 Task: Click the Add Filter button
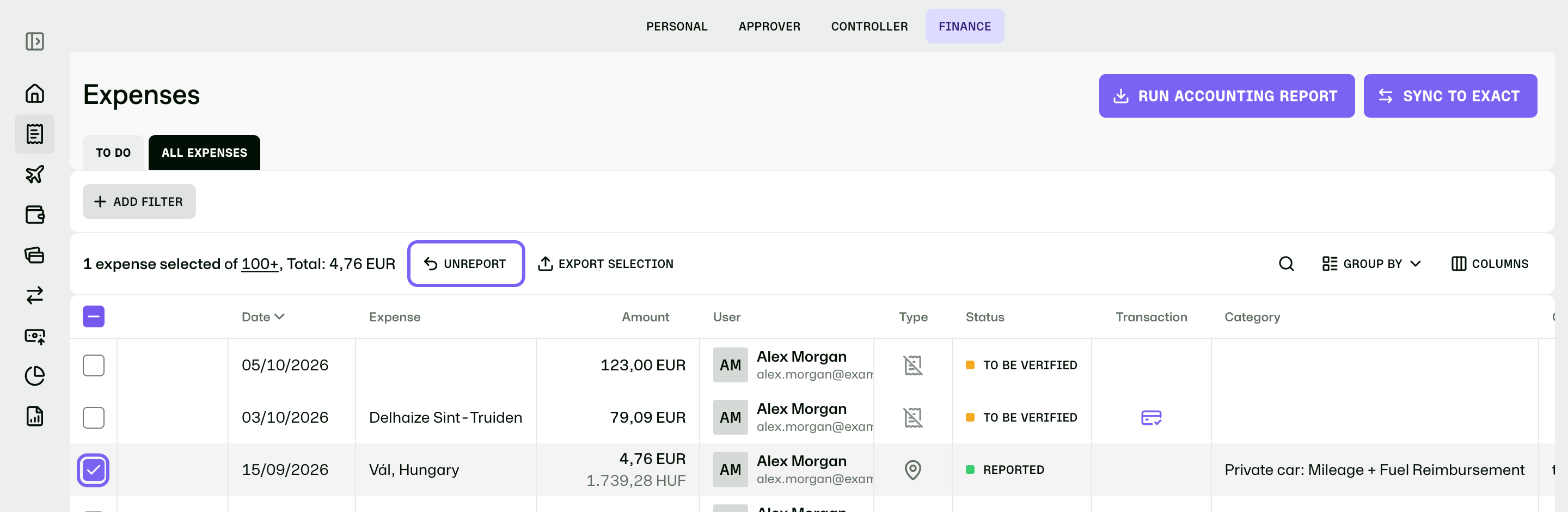(x=139, y=202)
